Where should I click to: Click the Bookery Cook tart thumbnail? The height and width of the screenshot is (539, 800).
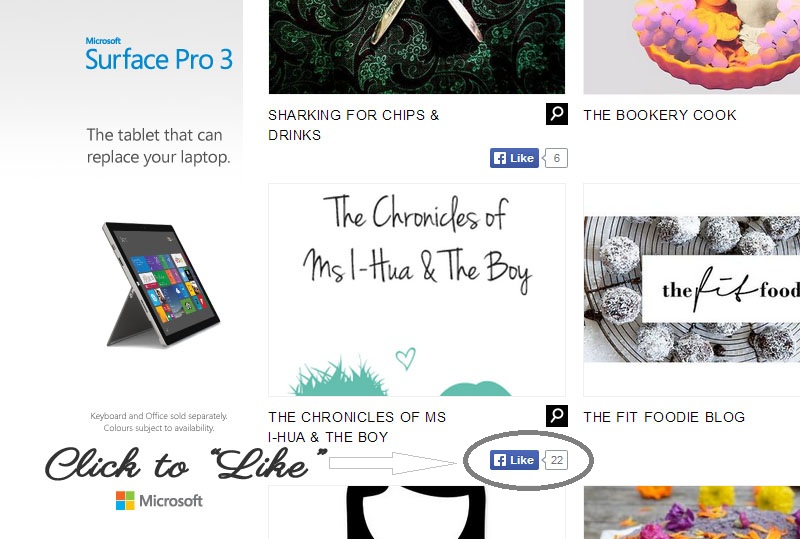click(x=692, y=47)
